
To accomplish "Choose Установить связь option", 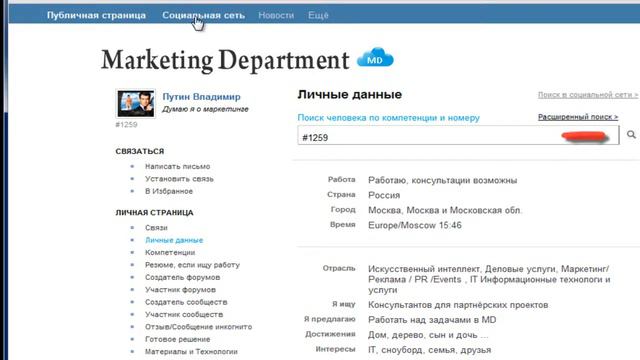I will (x=179, y=179).
